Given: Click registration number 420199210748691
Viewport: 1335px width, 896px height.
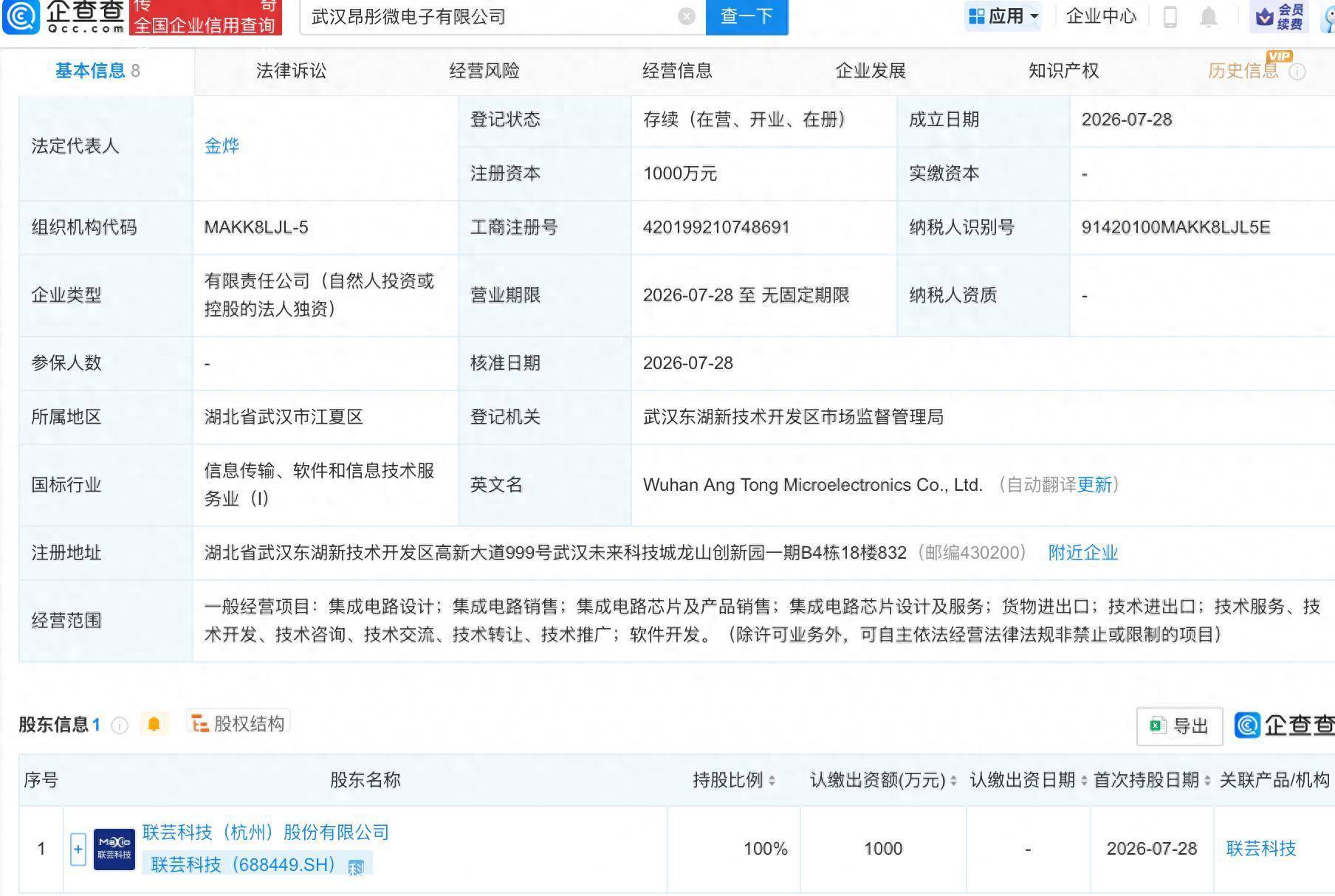Looking at the screenshot, I should 716,227.
